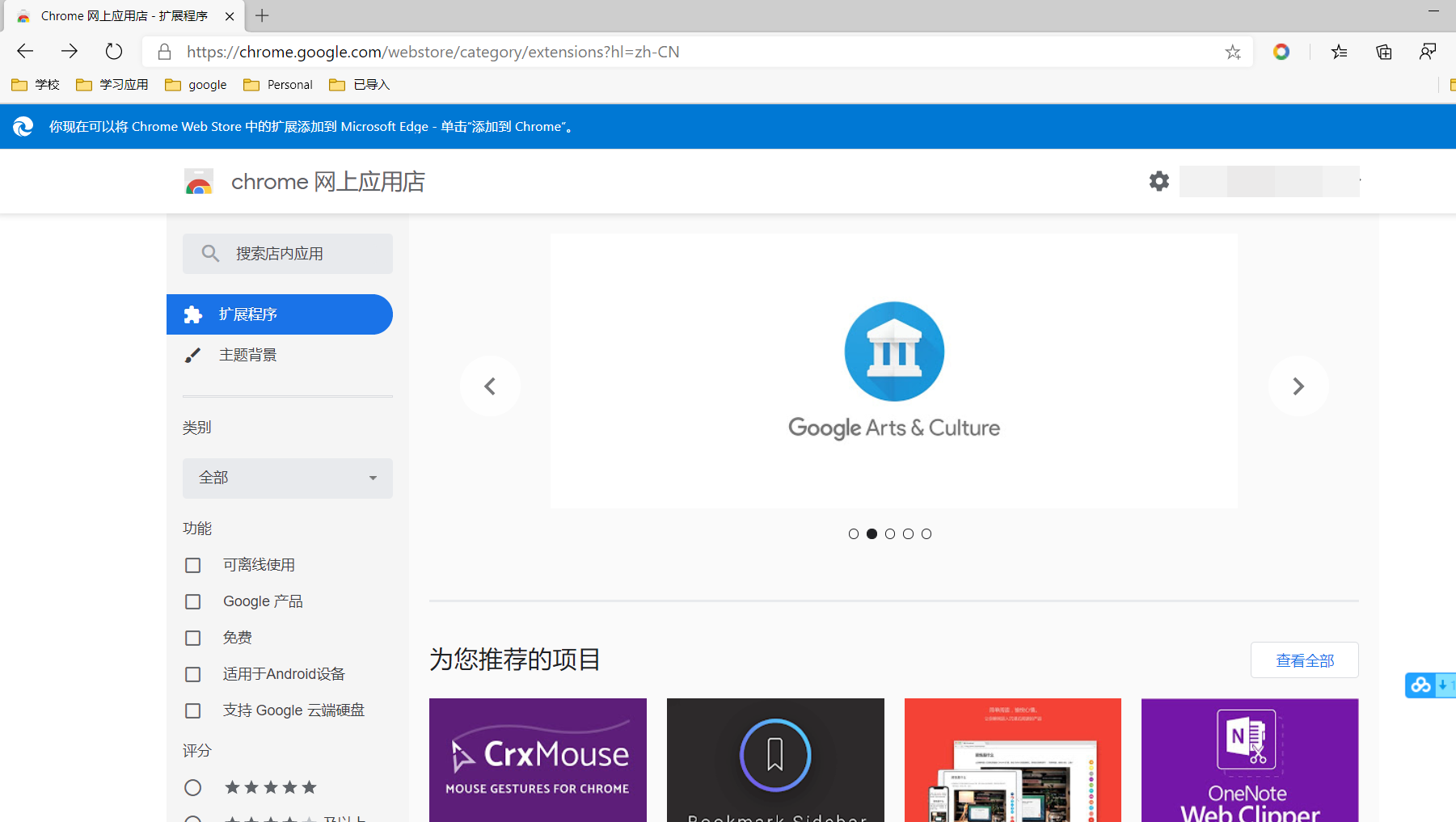Click the browser favorites star icon
The height and width of the screenshot is (822, 1456).
tap(1233, 52)
